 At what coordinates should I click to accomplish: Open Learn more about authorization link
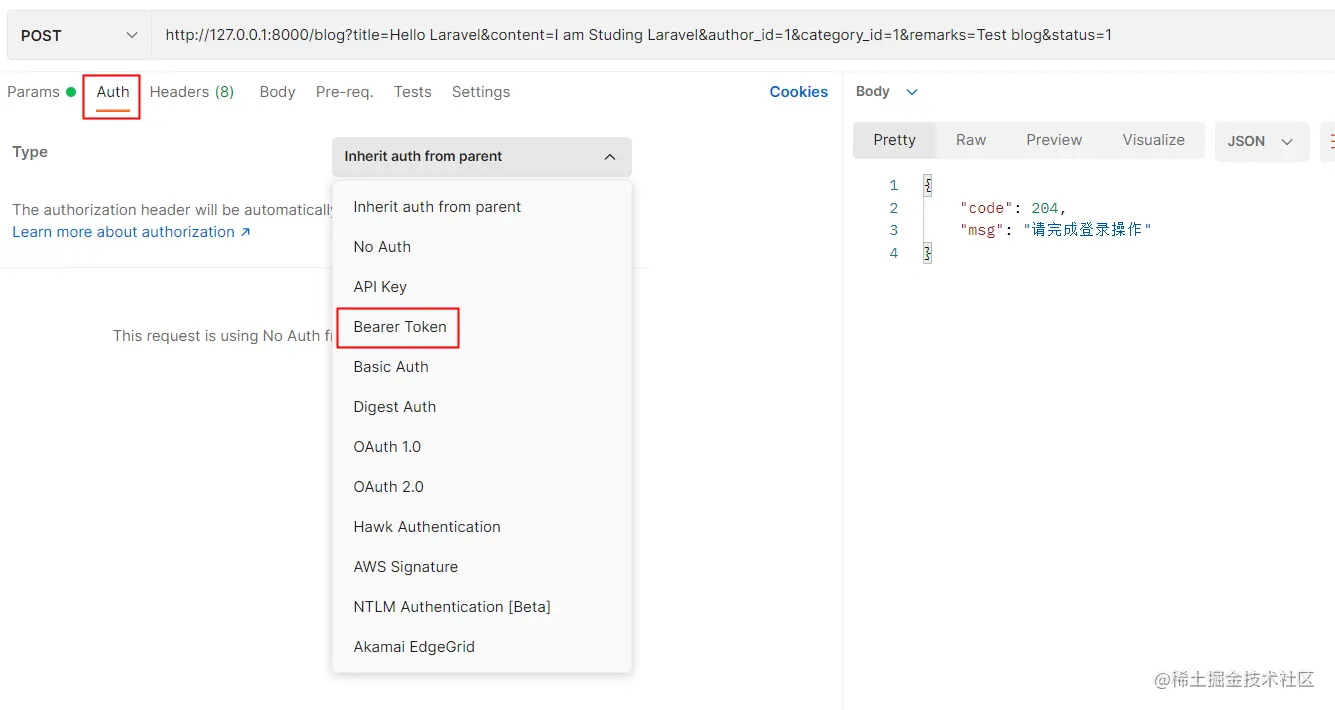131,232
